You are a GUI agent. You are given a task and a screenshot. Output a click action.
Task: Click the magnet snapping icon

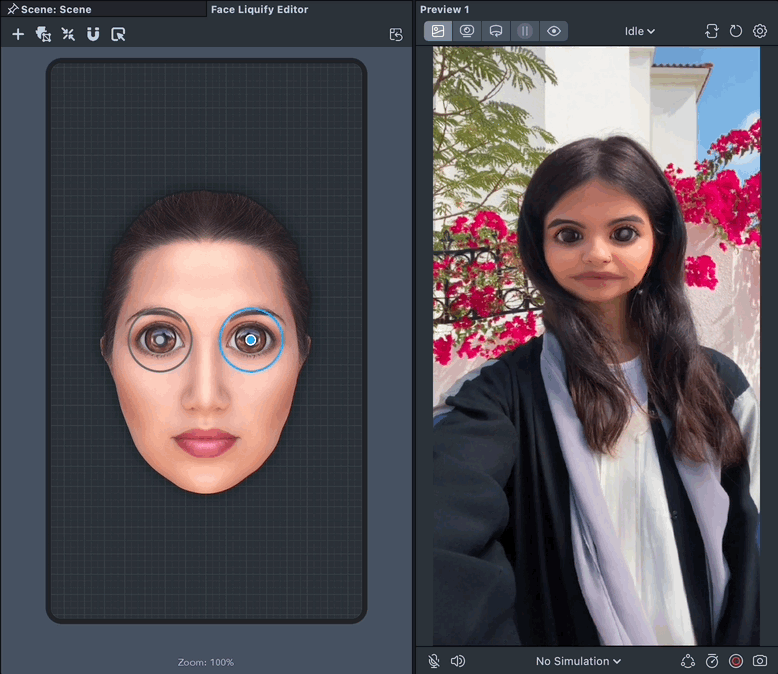click(x=93, y=34)
